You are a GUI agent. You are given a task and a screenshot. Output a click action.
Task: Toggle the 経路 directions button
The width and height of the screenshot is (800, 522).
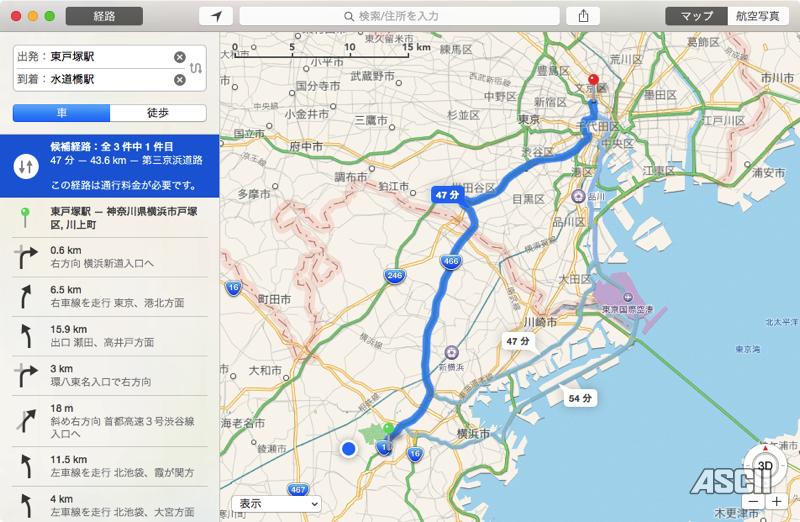[x=104, y=16]
